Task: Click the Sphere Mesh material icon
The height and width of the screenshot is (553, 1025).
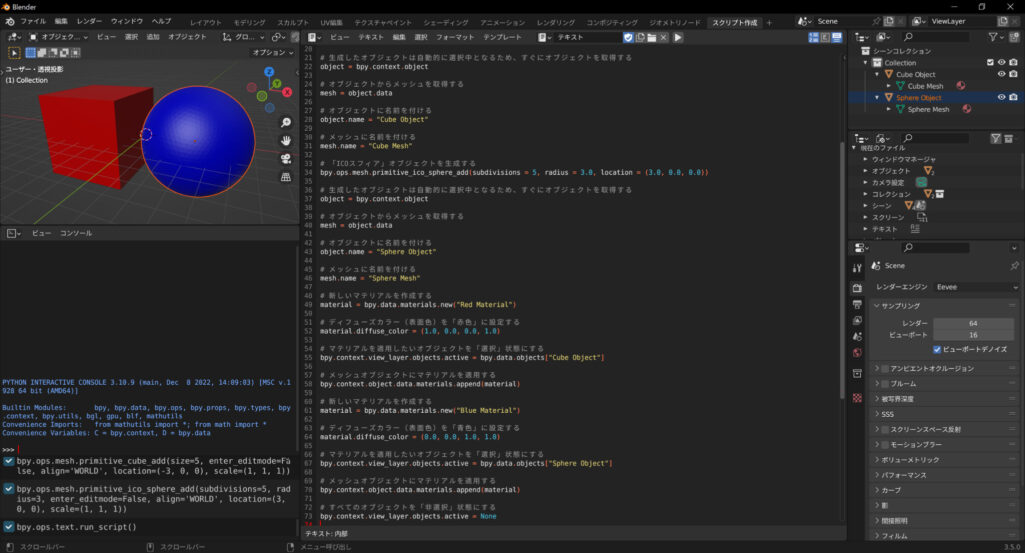Action: [966, 109]
